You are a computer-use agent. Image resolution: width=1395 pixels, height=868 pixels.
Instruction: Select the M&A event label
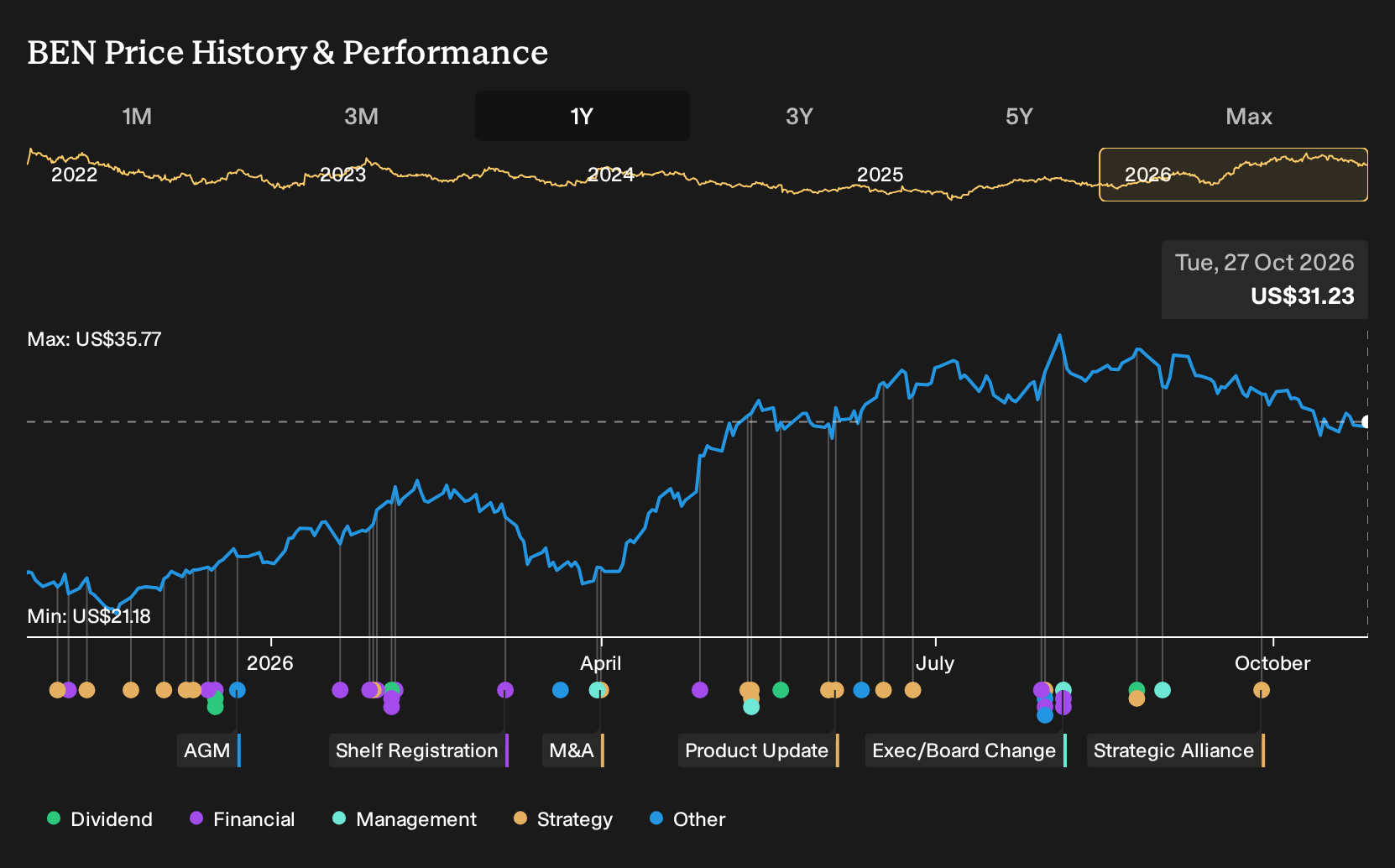[573, 750]
